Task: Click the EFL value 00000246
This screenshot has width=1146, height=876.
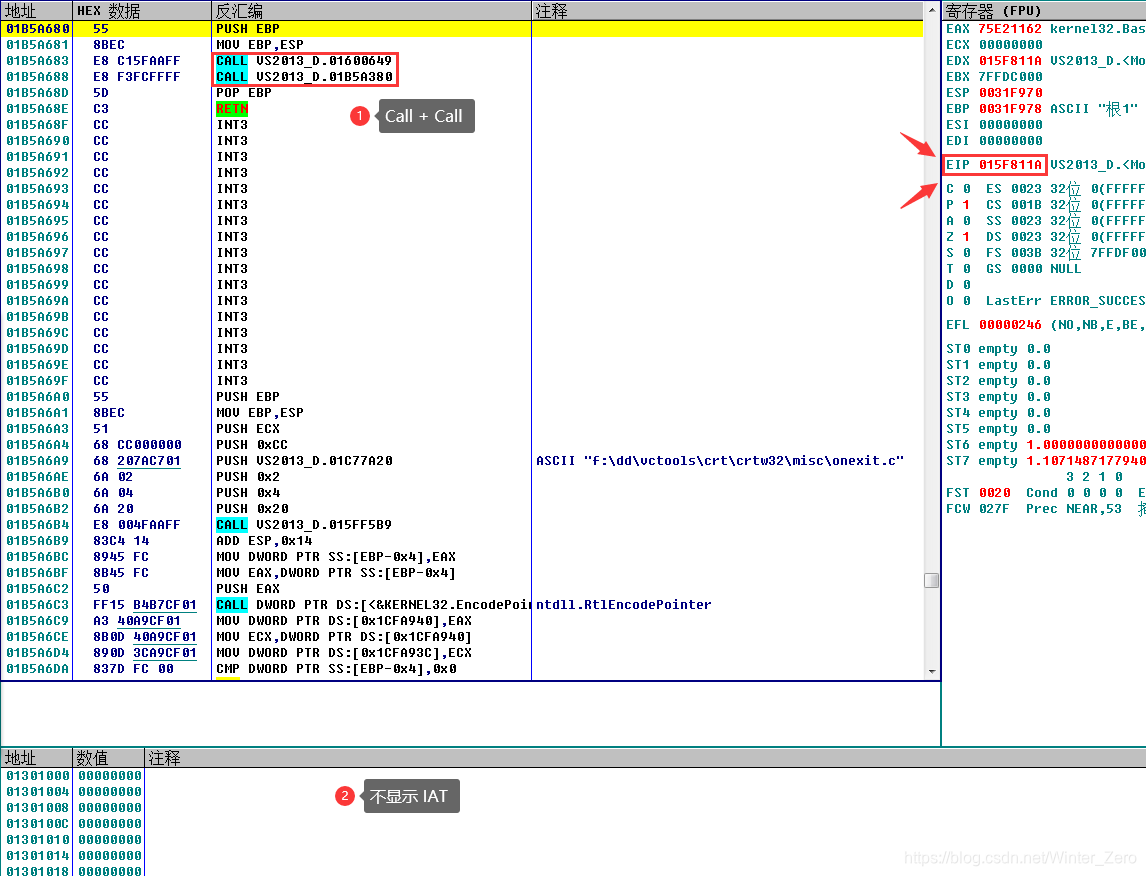Action: [1010, 325]
